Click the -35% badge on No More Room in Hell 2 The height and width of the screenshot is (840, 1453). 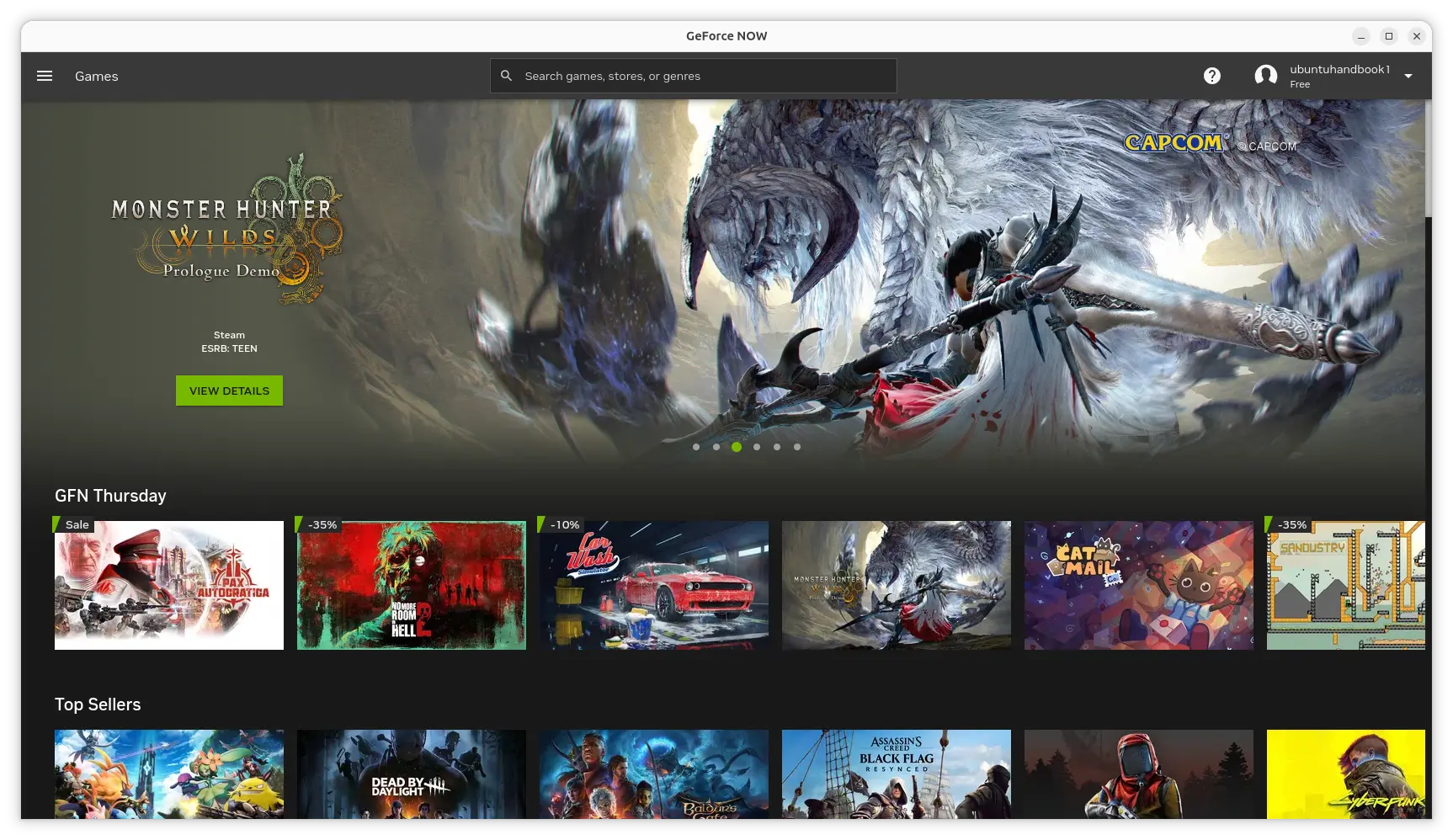[x=319, y=524]
